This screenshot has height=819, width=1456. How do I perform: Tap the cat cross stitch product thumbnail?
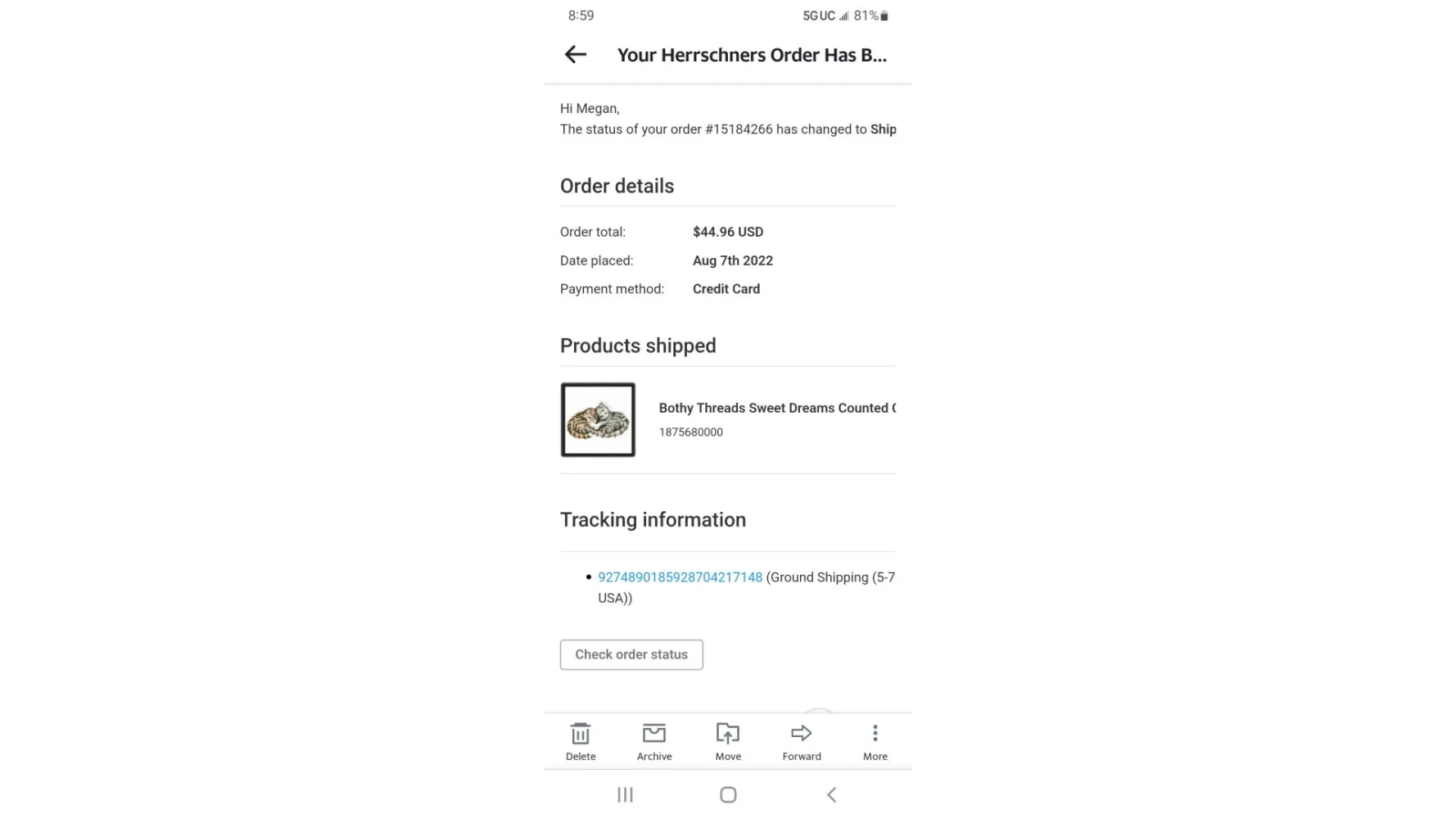click(x=598, y=420)
